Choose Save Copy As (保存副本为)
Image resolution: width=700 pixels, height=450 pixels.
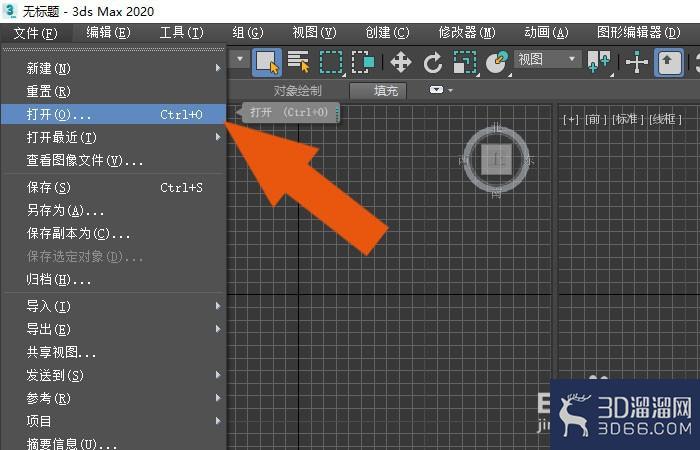(x=113, y=233)
